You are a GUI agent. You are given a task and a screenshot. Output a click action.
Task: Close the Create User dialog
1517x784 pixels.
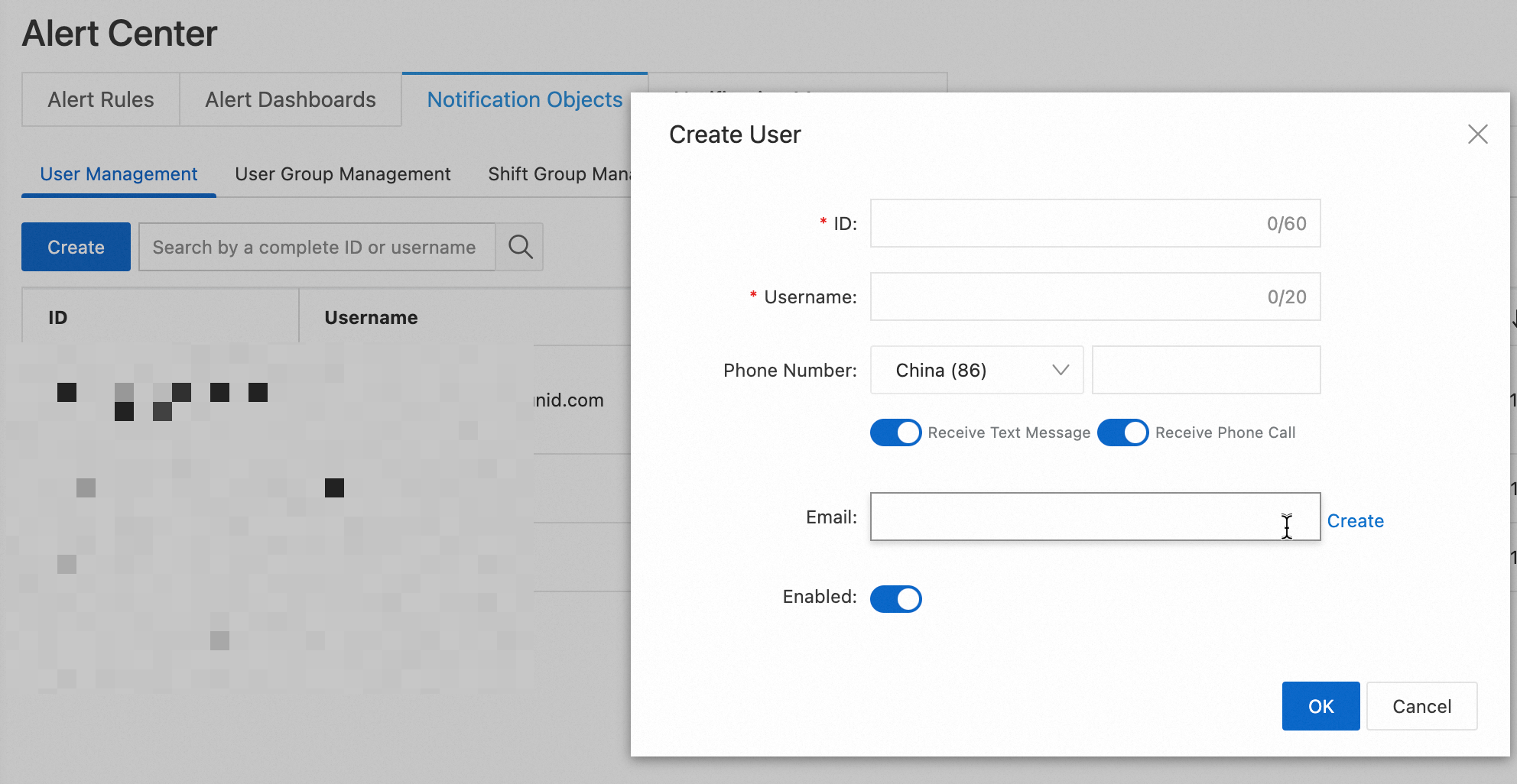(1477, 134)
